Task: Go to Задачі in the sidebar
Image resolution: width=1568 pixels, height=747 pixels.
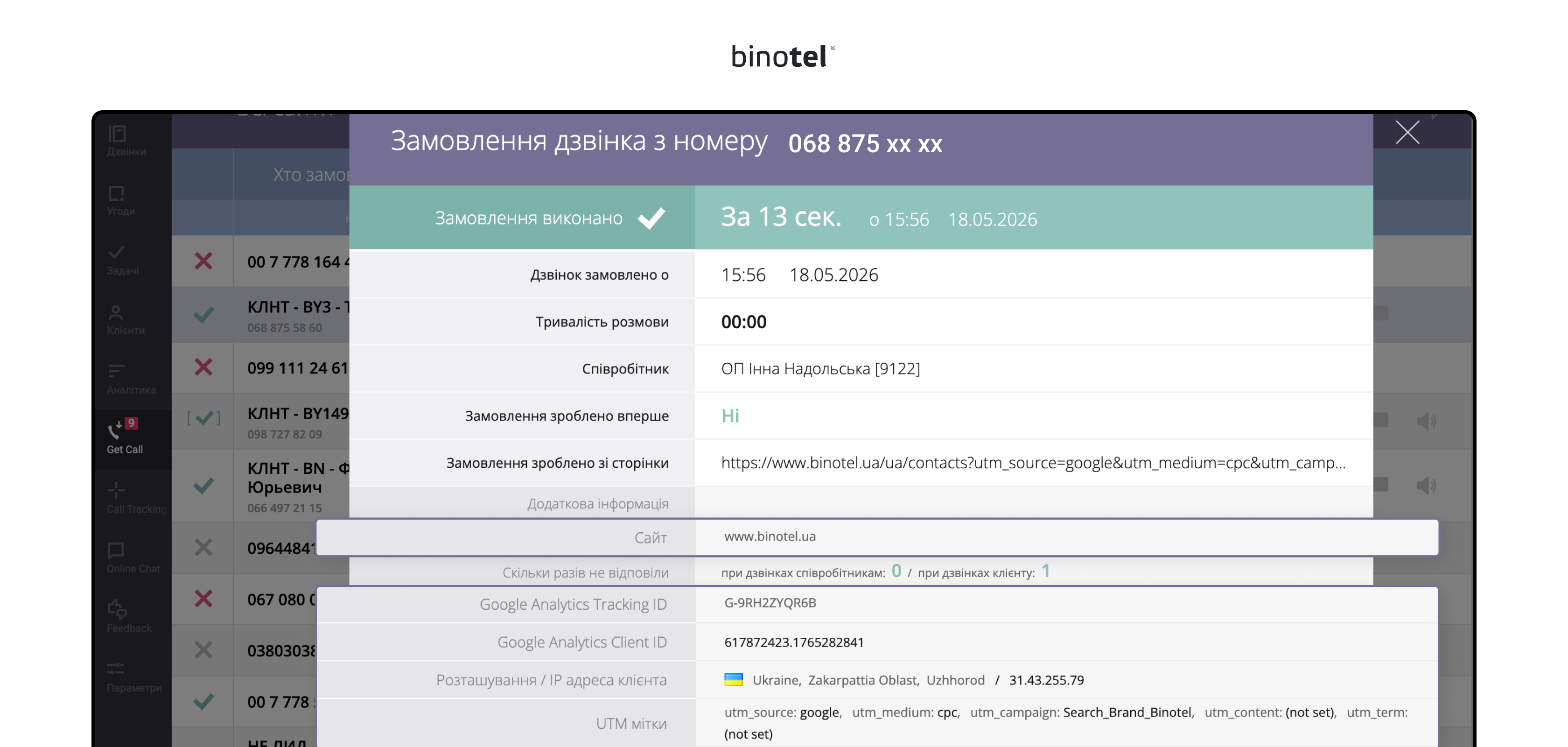Action: click(122, 260)
